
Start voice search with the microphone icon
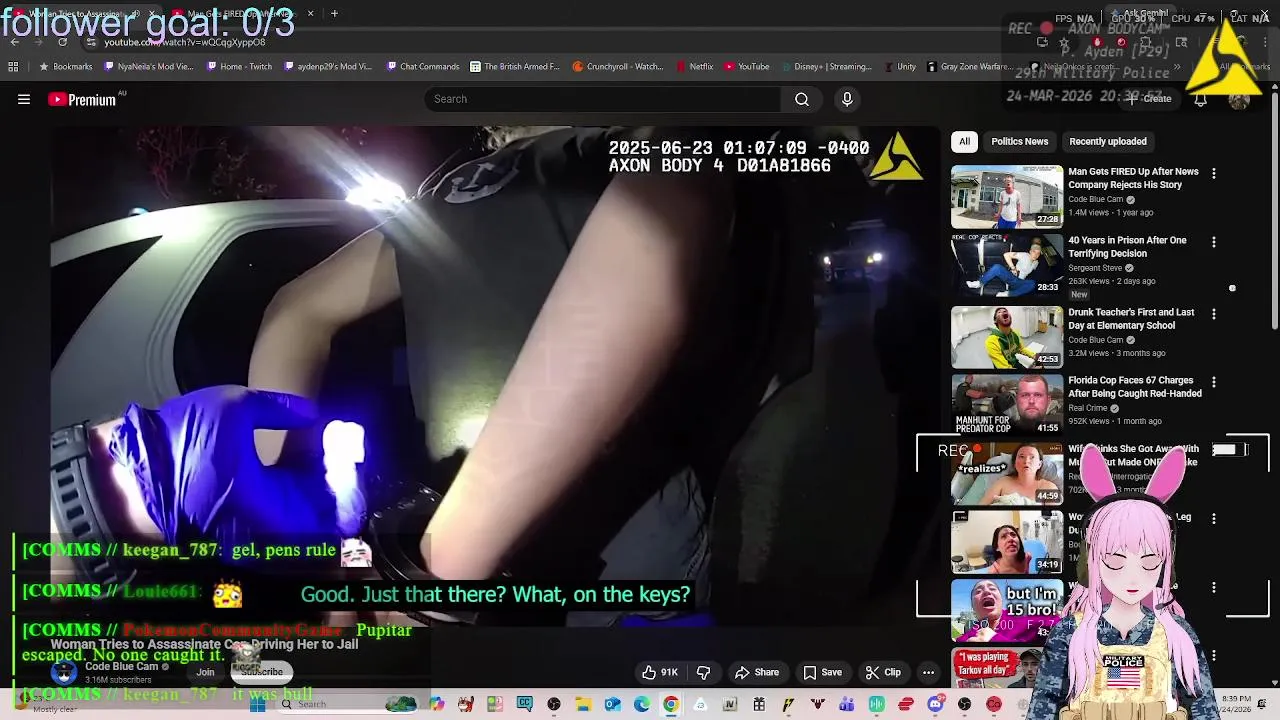(x=847, y=99)
